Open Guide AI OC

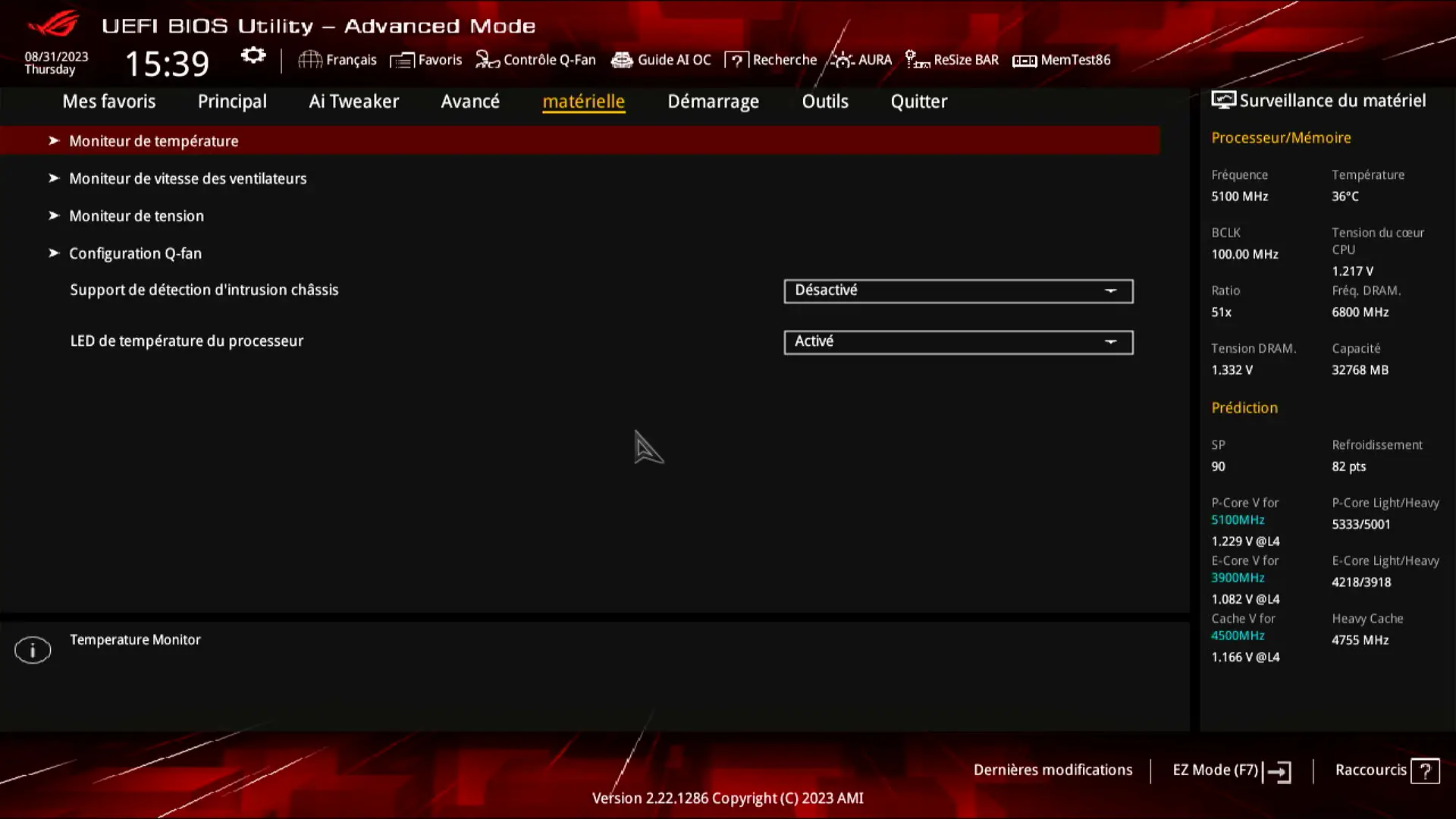[674, 60]
